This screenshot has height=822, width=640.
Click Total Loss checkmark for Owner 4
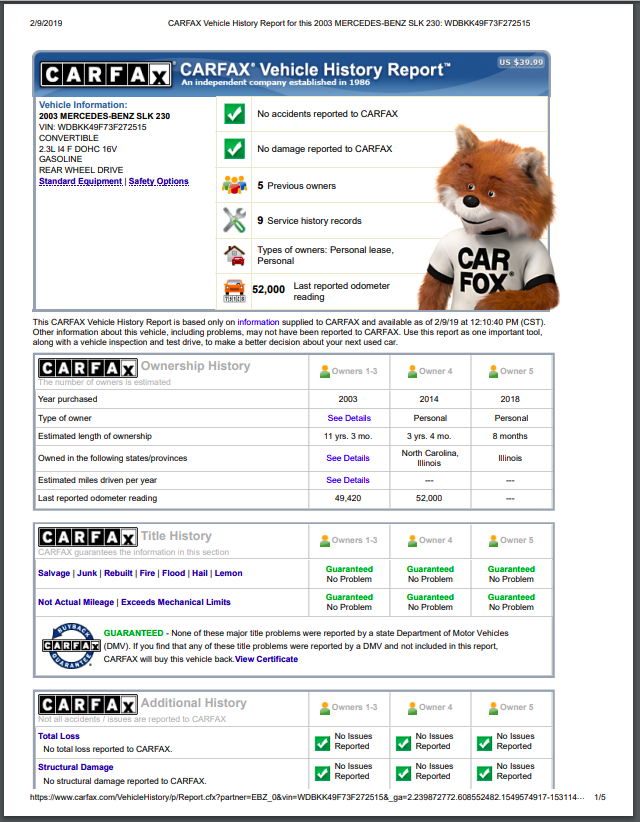(404, 743)
